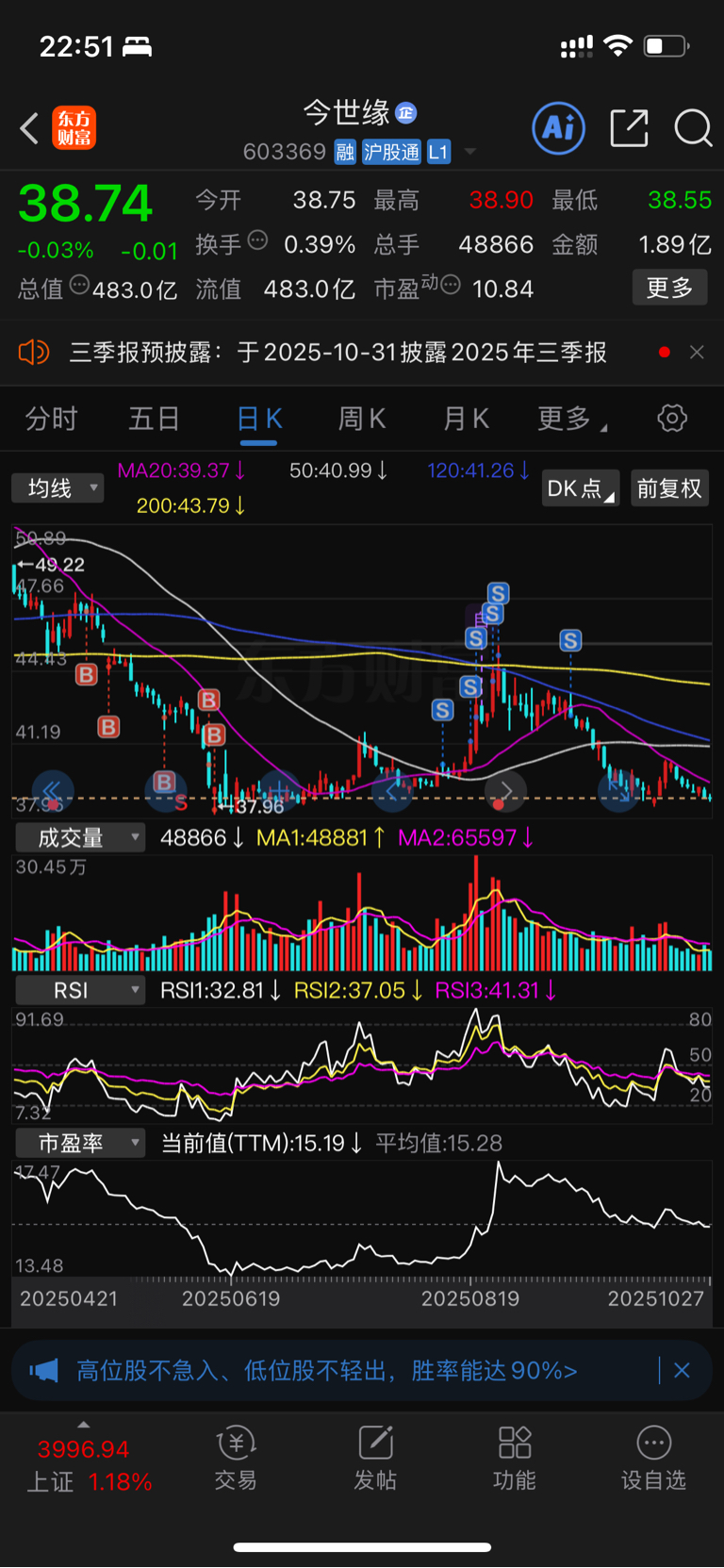Expand the 上证 index bar
724x1568 pixels.
pyautogui.click(x=84, y=1425)
